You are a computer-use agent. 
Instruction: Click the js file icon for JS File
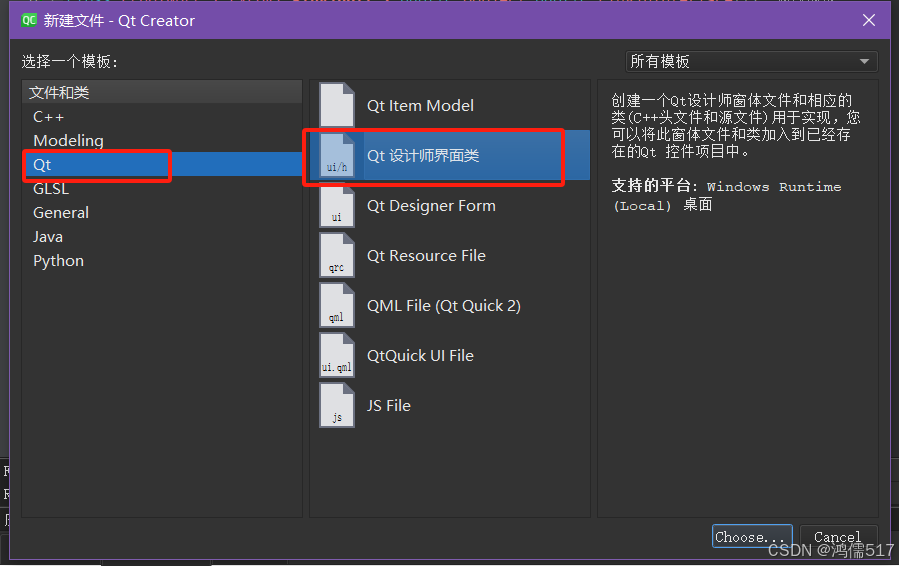pos(337,405)
